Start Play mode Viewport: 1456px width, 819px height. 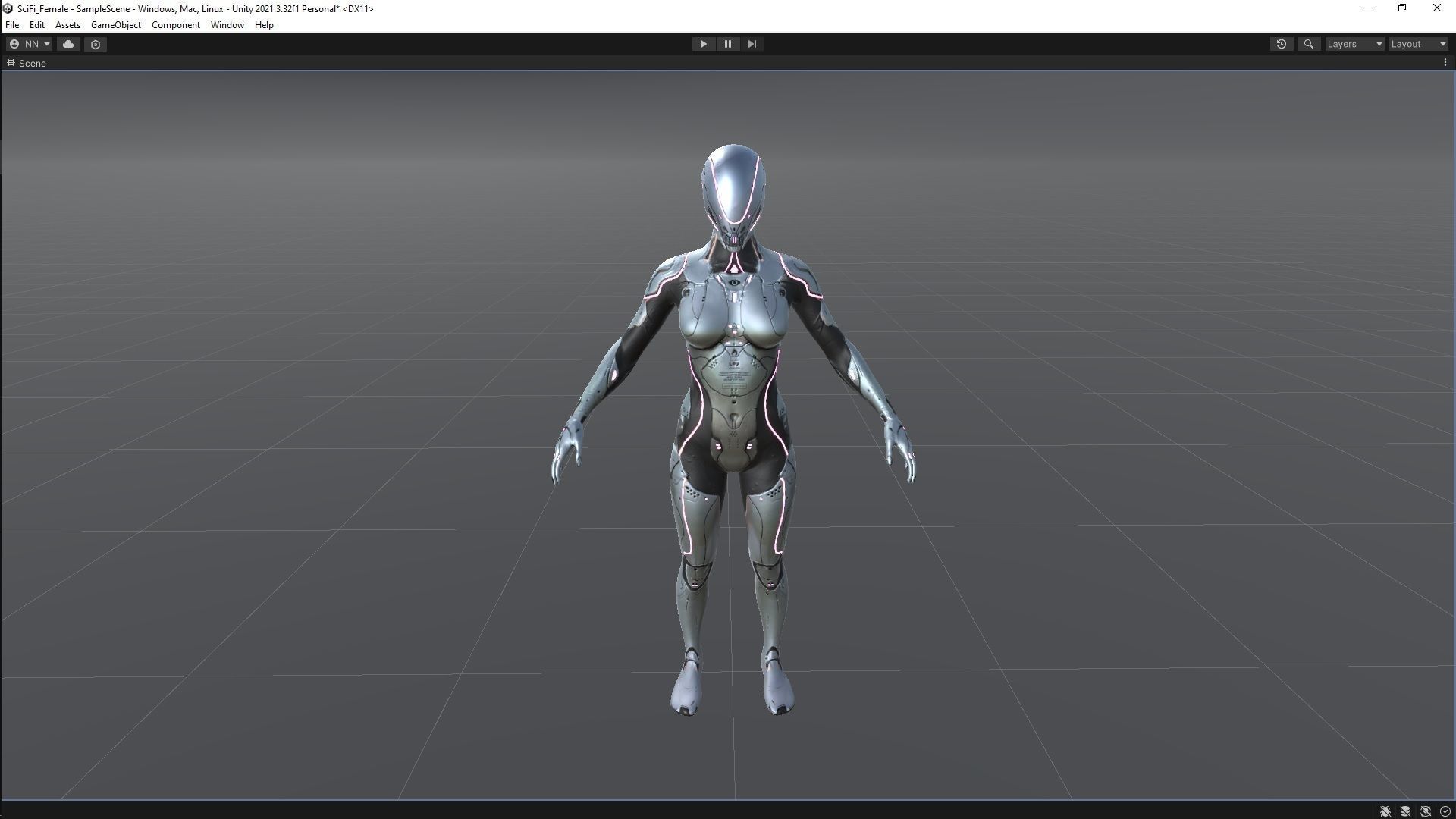click(x=703, y=44)
